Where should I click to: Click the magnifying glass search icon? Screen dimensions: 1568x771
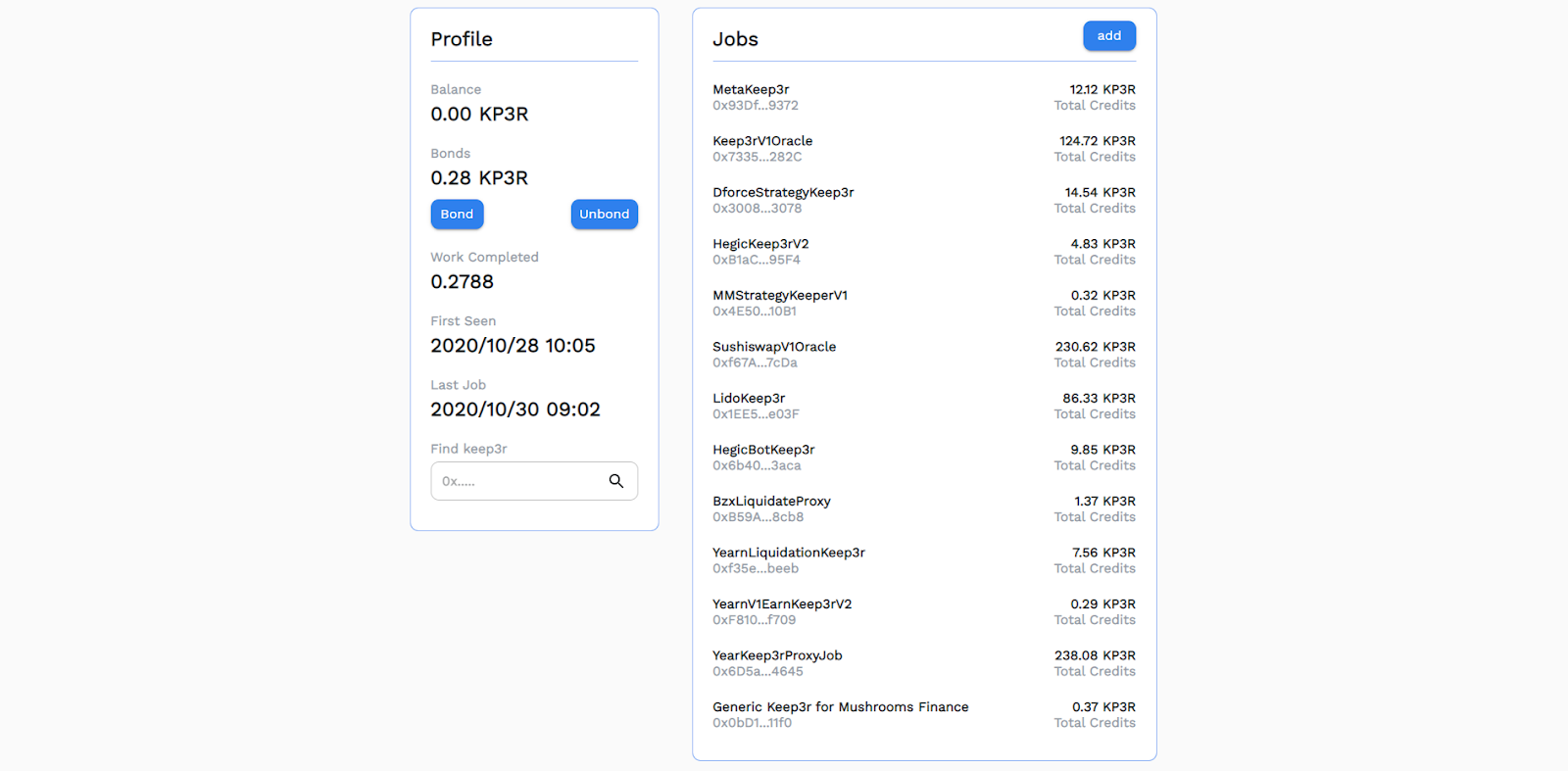coord(616,481)
